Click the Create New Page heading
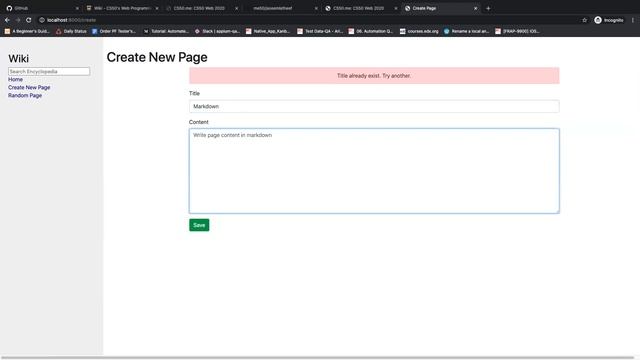This screenshot has height=360, width=640. 157,57
